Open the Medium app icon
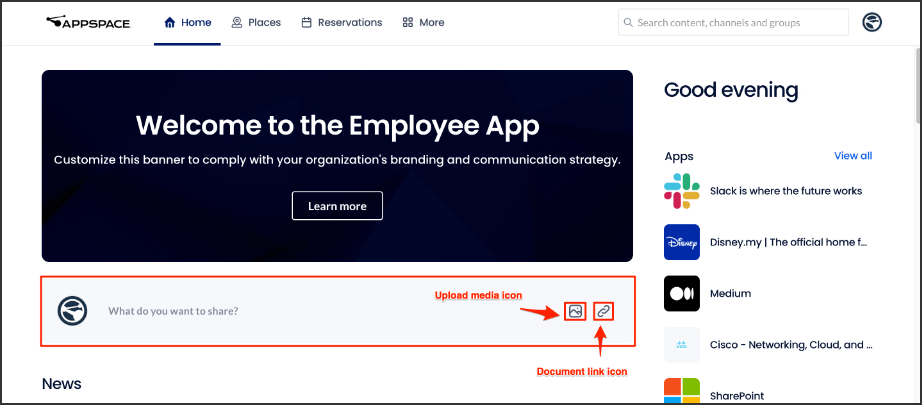922x405 pixels. pos(682,293)
